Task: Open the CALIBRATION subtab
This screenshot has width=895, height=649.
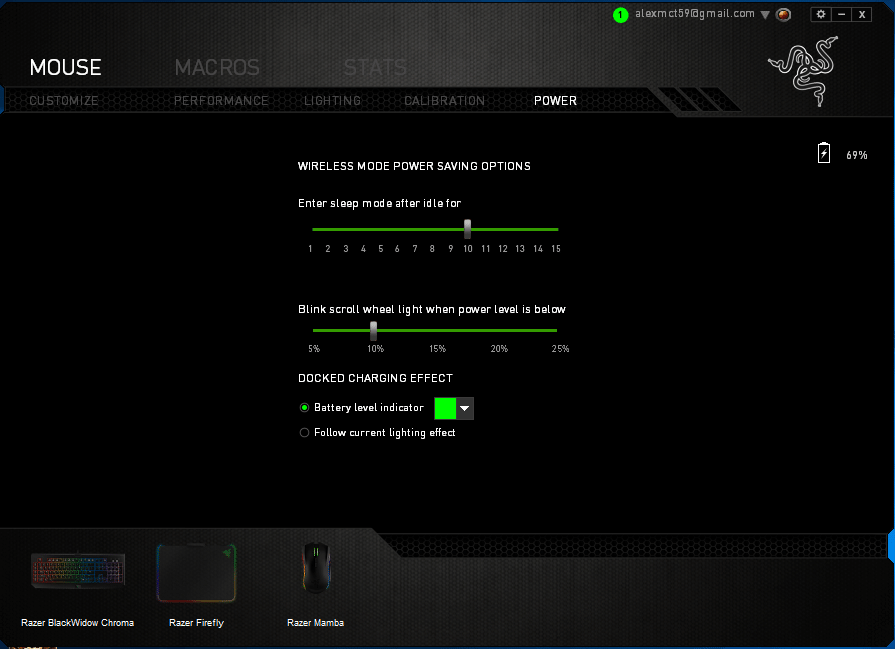Action: point(444,100)
